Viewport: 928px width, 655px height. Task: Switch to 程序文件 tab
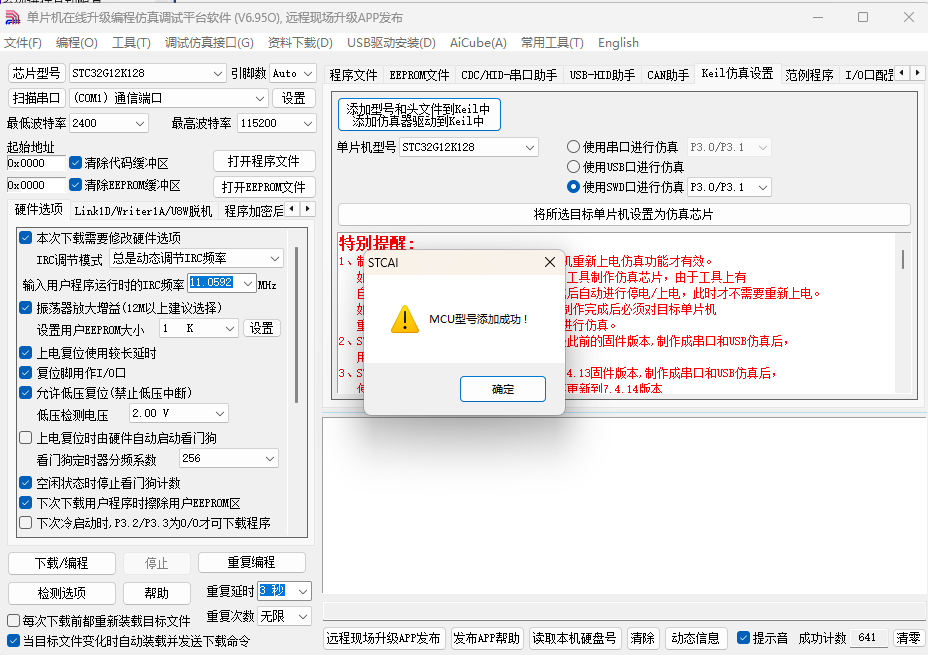(353, 75)
